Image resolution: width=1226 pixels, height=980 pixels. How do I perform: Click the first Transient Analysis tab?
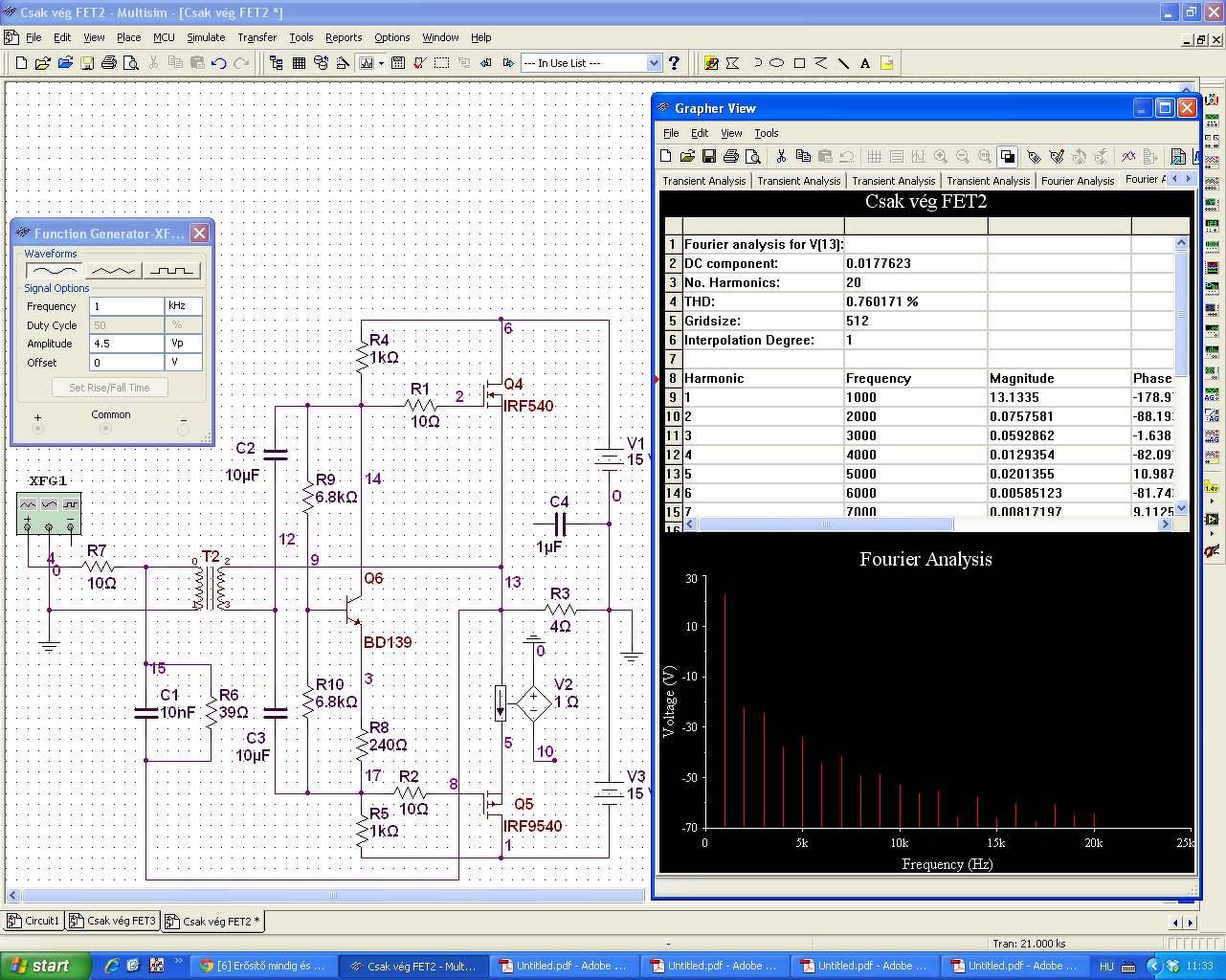coord(703,180)
